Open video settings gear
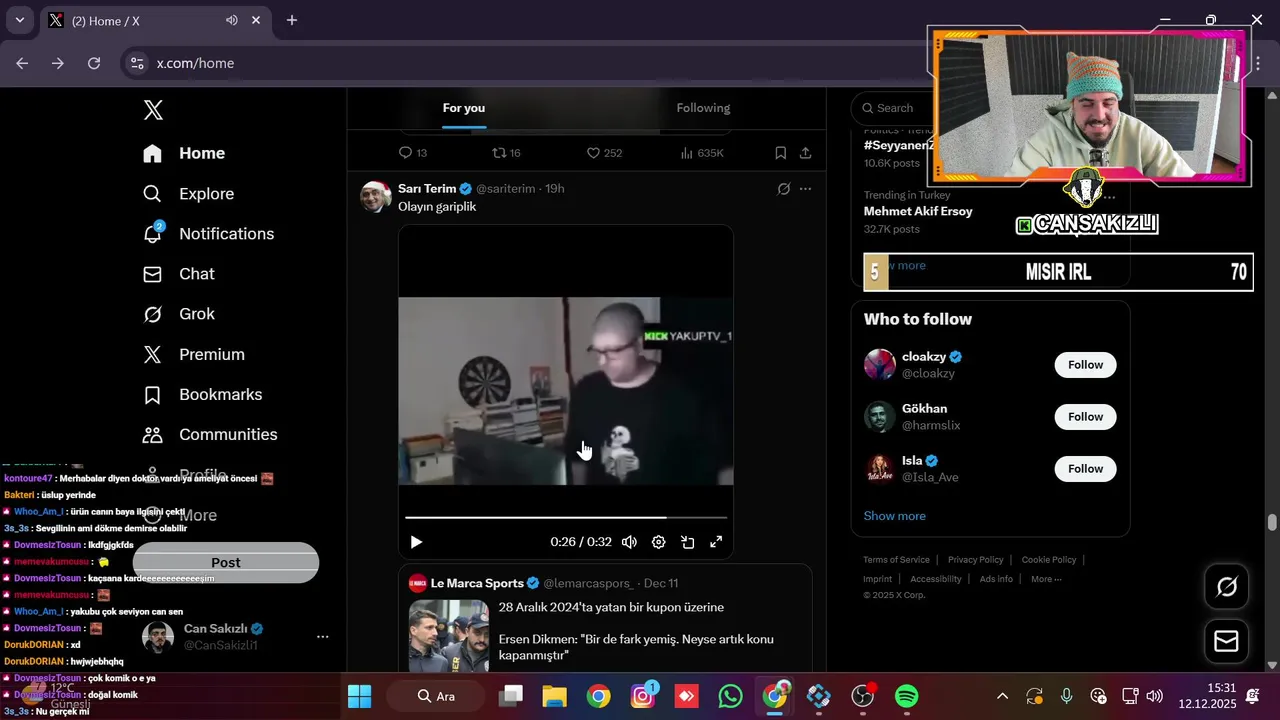The image size is (1280, 720). click(x=658, y=542)
